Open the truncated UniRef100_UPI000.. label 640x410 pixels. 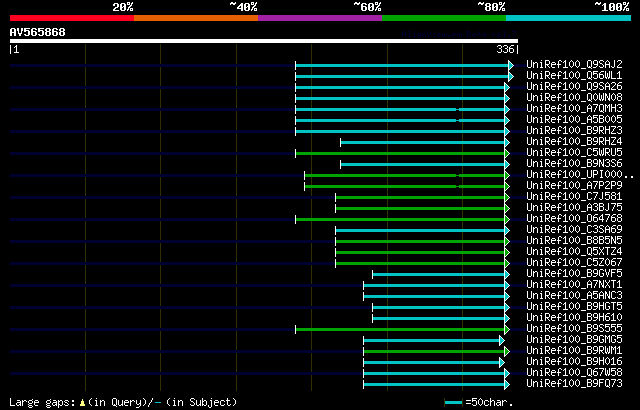coord(580,175)
